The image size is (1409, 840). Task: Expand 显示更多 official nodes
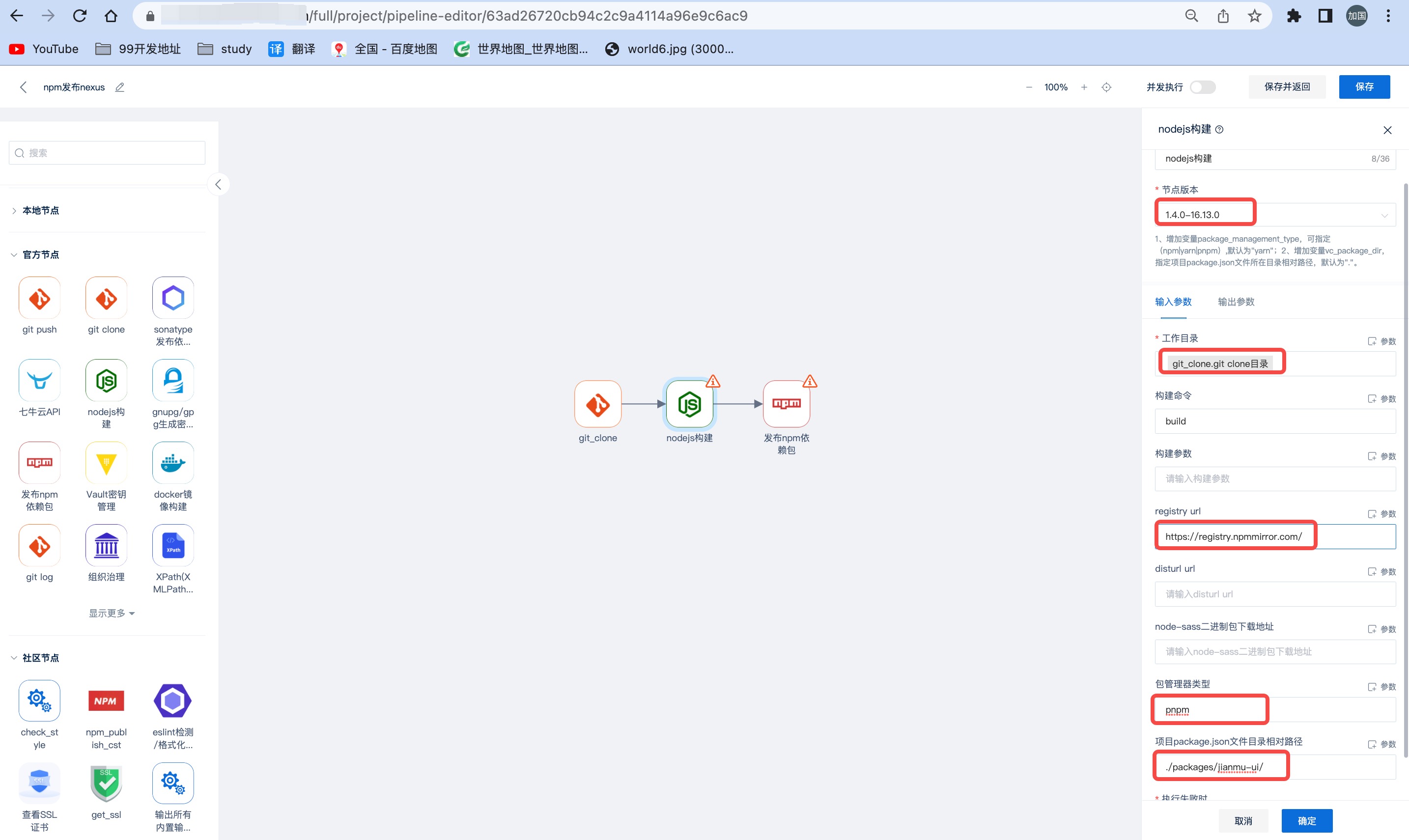point(112,613)
